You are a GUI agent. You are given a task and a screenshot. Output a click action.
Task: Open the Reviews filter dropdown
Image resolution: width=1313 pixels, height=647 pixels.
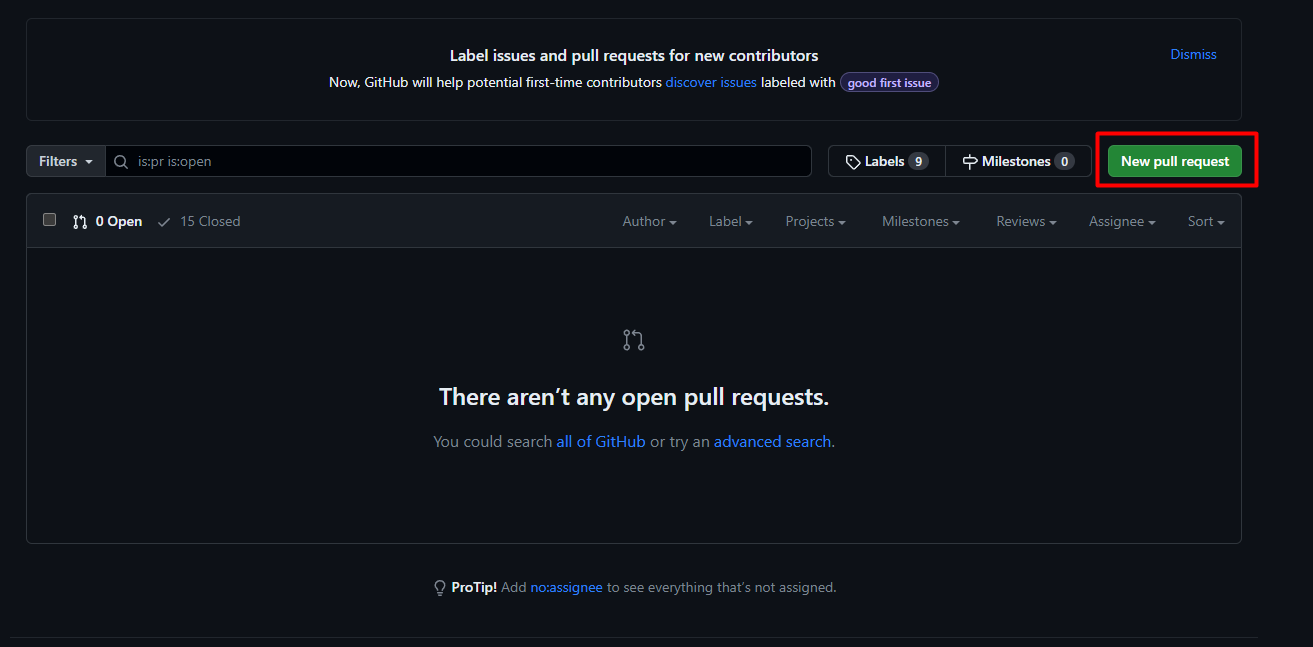1026,222
